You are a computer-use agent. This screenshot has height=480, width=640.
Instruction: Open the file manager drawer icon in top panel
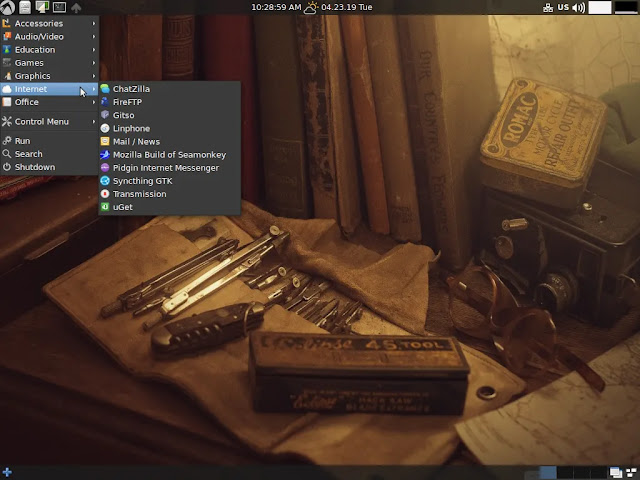click(x=25, y=7)
